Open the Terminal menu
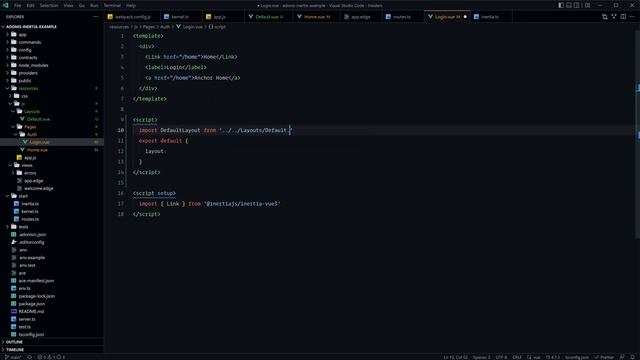 click(x=112, y=5)
